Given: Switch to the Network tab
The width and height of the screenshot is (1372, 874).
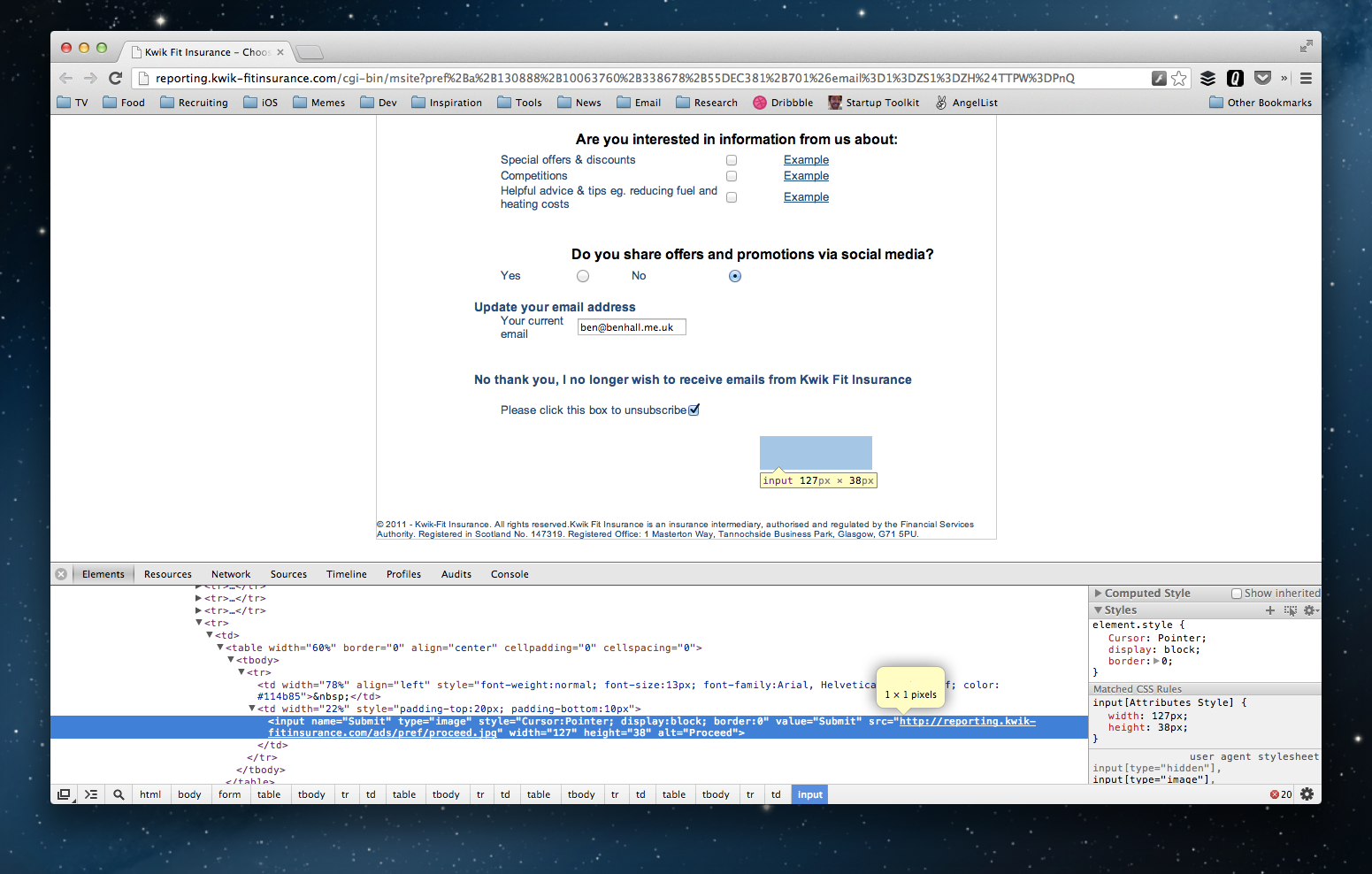Looking at the screenshot, I should tap(231, 574).
